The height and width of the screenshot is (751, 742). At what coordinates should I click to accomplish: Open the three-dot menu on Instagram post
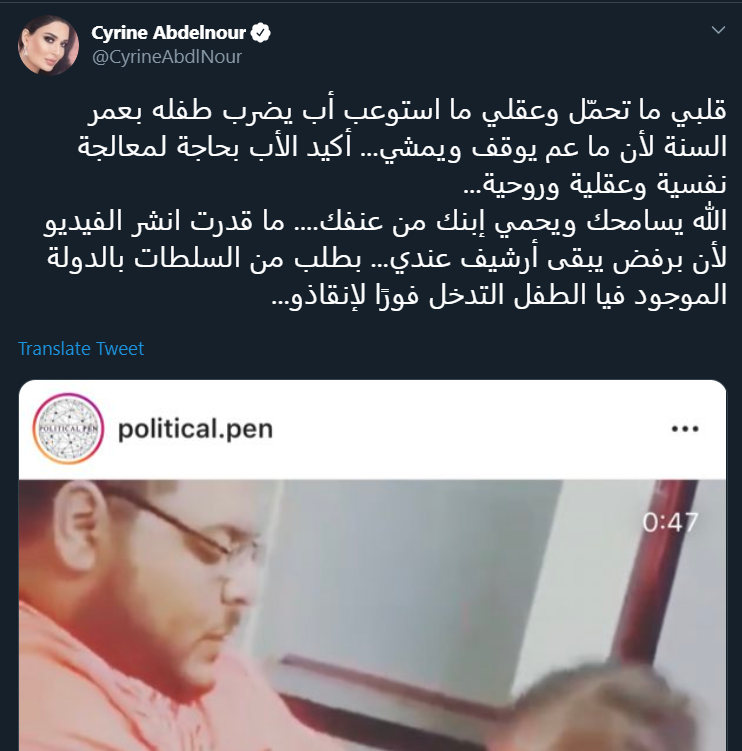click(685, 429)
